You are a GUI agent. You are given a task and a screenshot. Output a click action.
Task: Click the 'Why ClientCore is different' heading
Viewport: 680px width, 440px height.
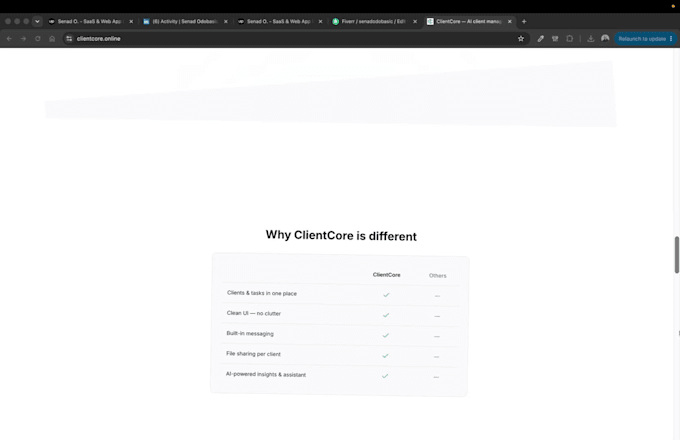pyautogui.click(x=341, y=235)
